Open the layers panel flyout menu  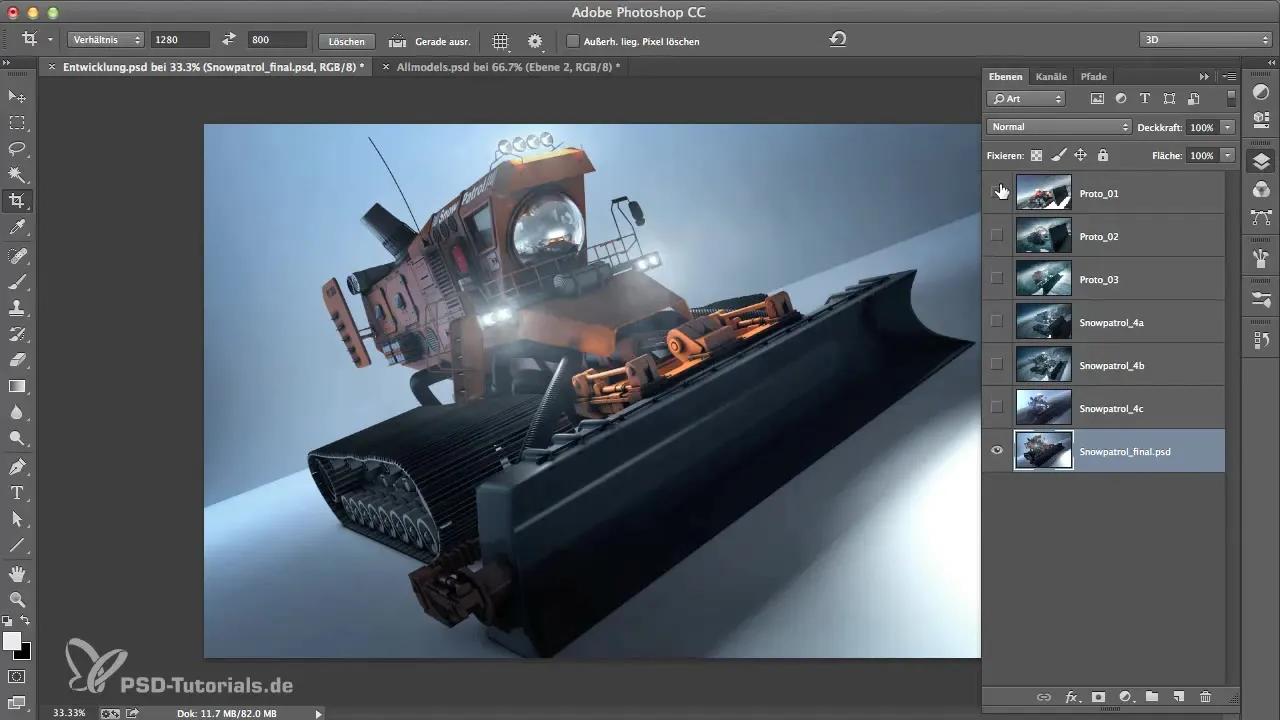[x=1230, y=76]
